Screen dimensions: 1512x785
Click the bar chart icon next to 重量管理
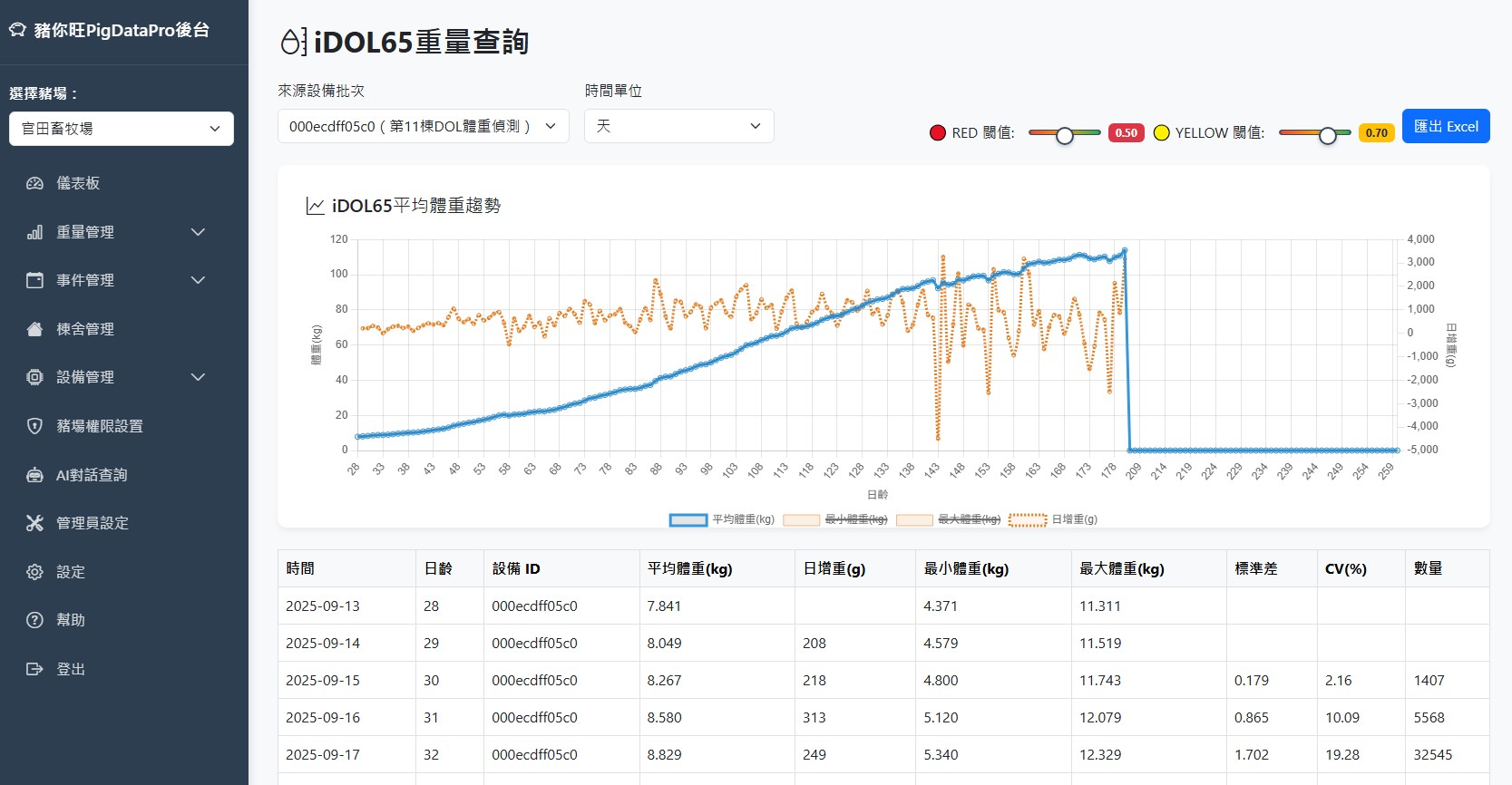point(34,232)
